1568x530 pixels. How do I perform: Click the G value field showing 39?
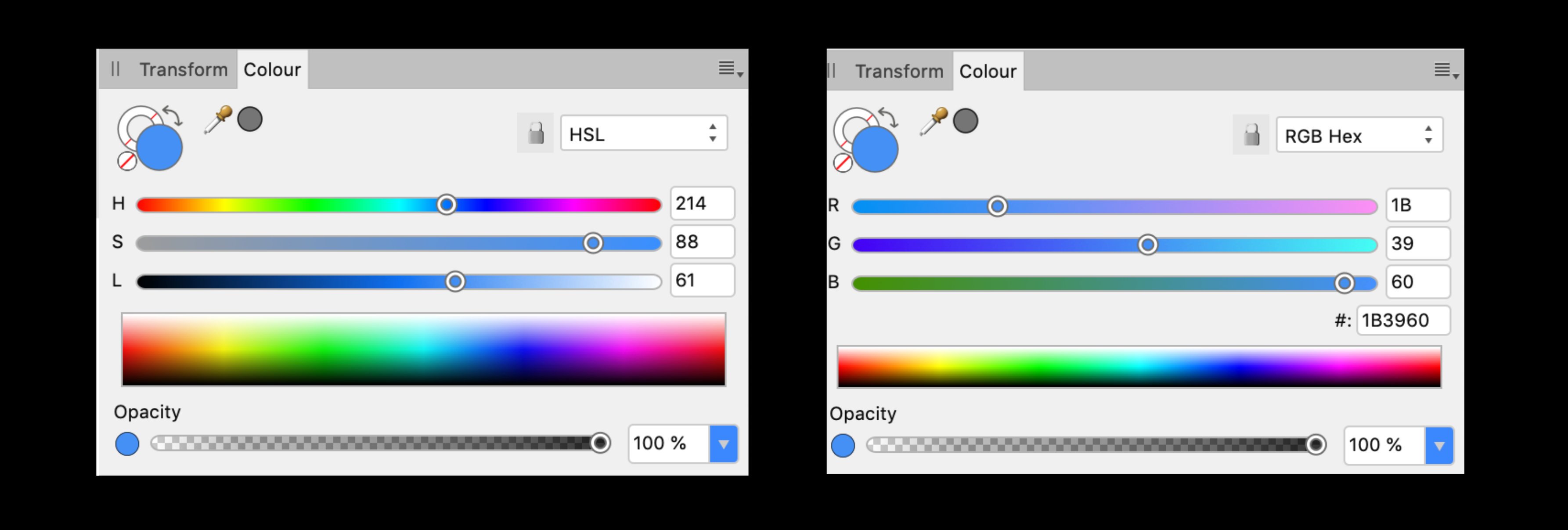pos(1418,243)
